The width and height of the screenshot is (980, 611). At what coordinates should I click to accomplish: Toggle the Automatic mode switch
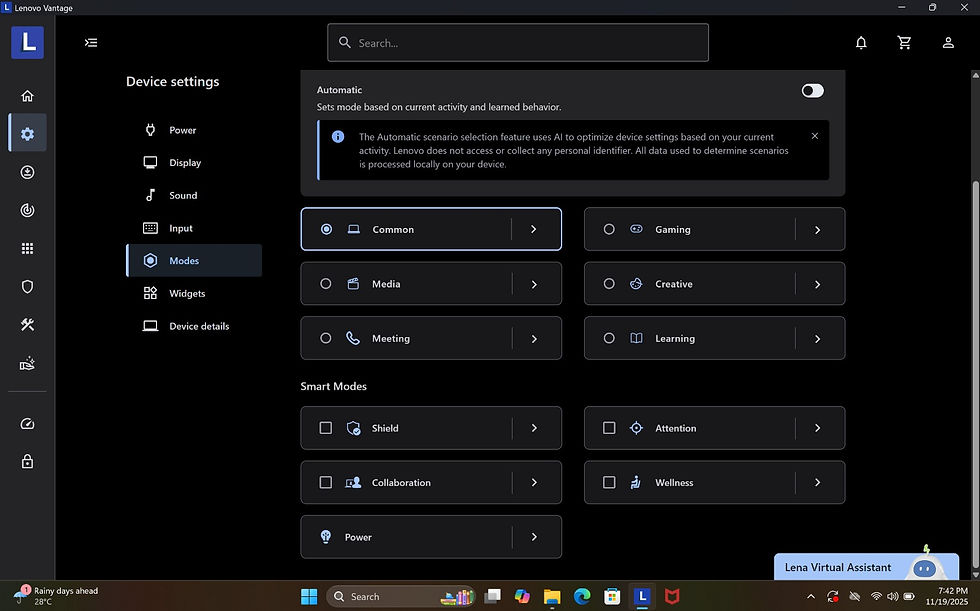(x=812, y=91)
